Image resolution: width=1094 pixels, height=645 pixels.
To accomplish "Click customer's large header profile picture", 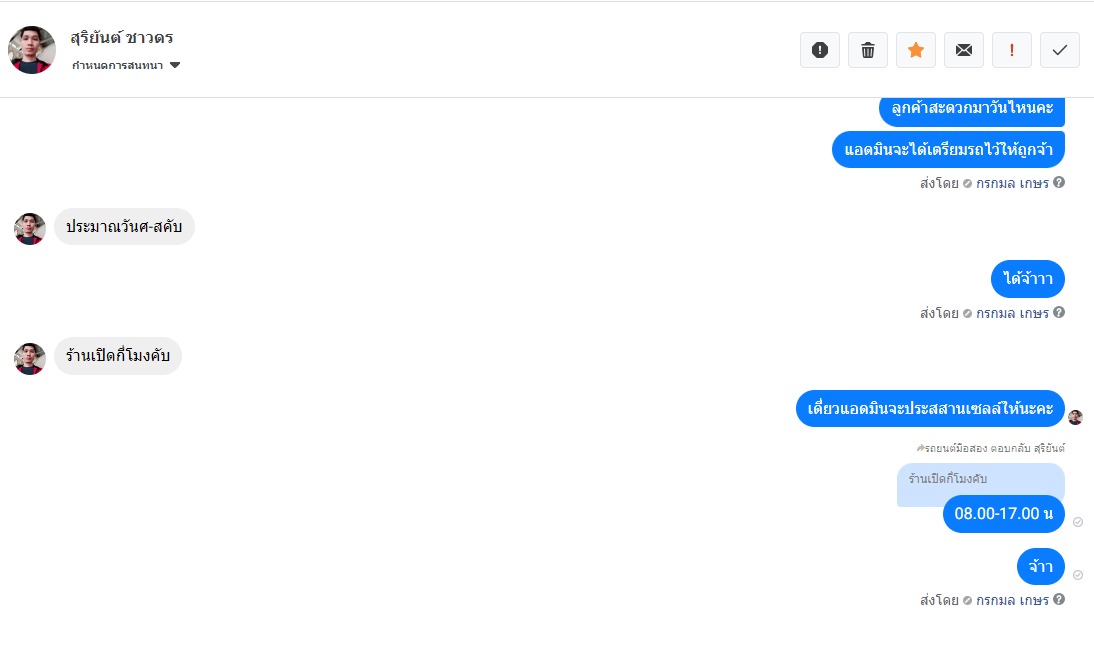I will pyautogui.click(x=31, y=50).
